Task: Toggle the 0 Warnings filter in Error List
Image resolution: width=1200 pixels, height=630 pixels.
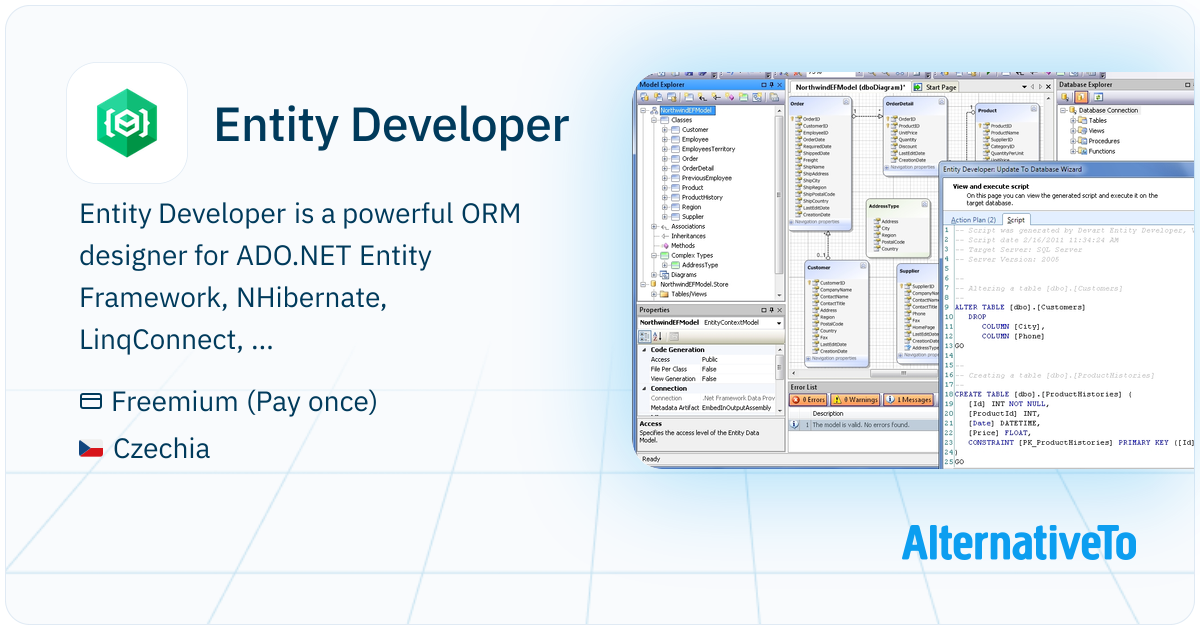Action: tap(856, 400)
